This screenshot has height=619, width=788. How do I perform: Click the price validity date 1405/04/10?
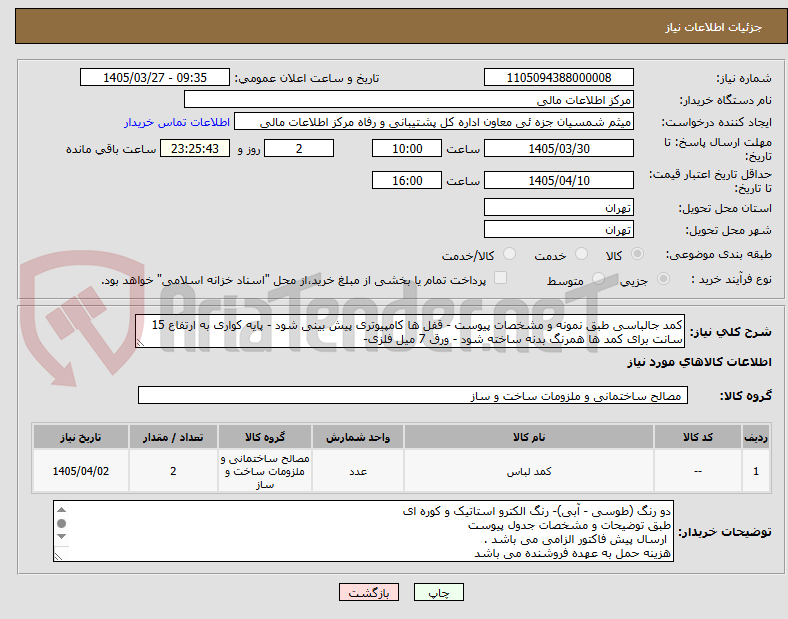(559, 180)
